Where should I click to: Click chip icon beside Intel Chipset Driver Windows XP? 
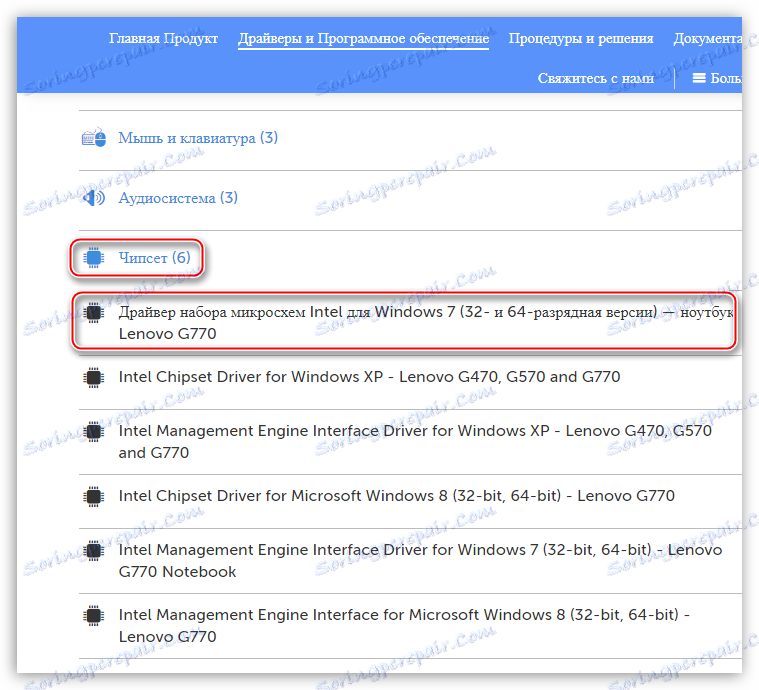tap(94, 377)
